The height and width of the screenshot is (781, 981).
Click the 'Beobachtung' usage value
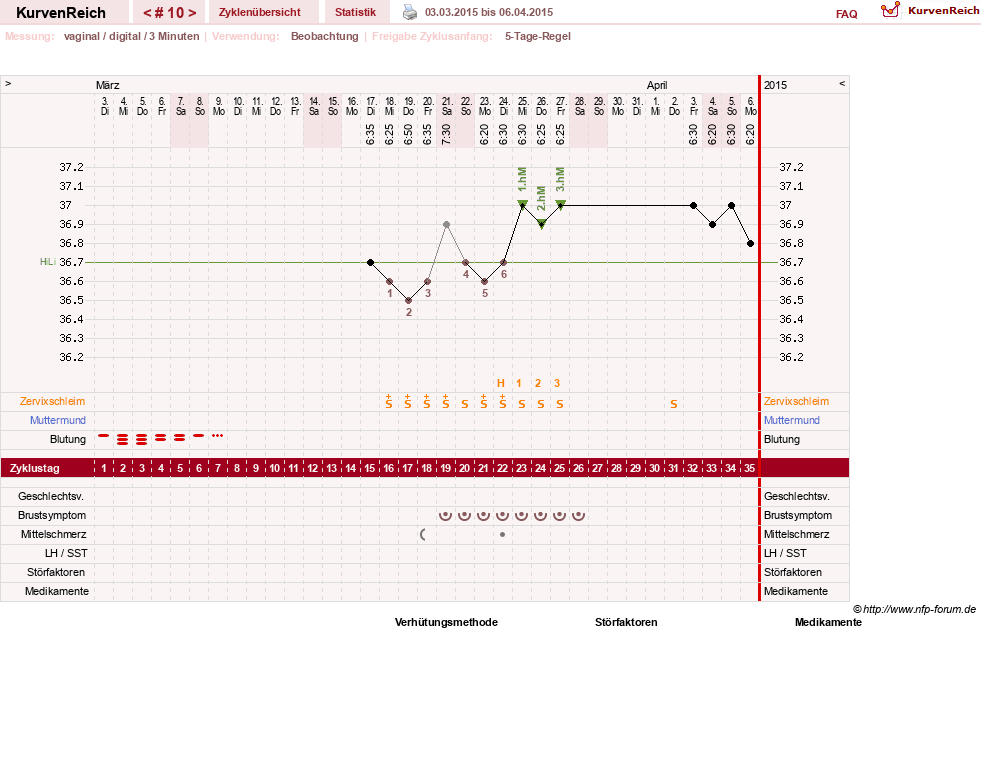(325, 36)
